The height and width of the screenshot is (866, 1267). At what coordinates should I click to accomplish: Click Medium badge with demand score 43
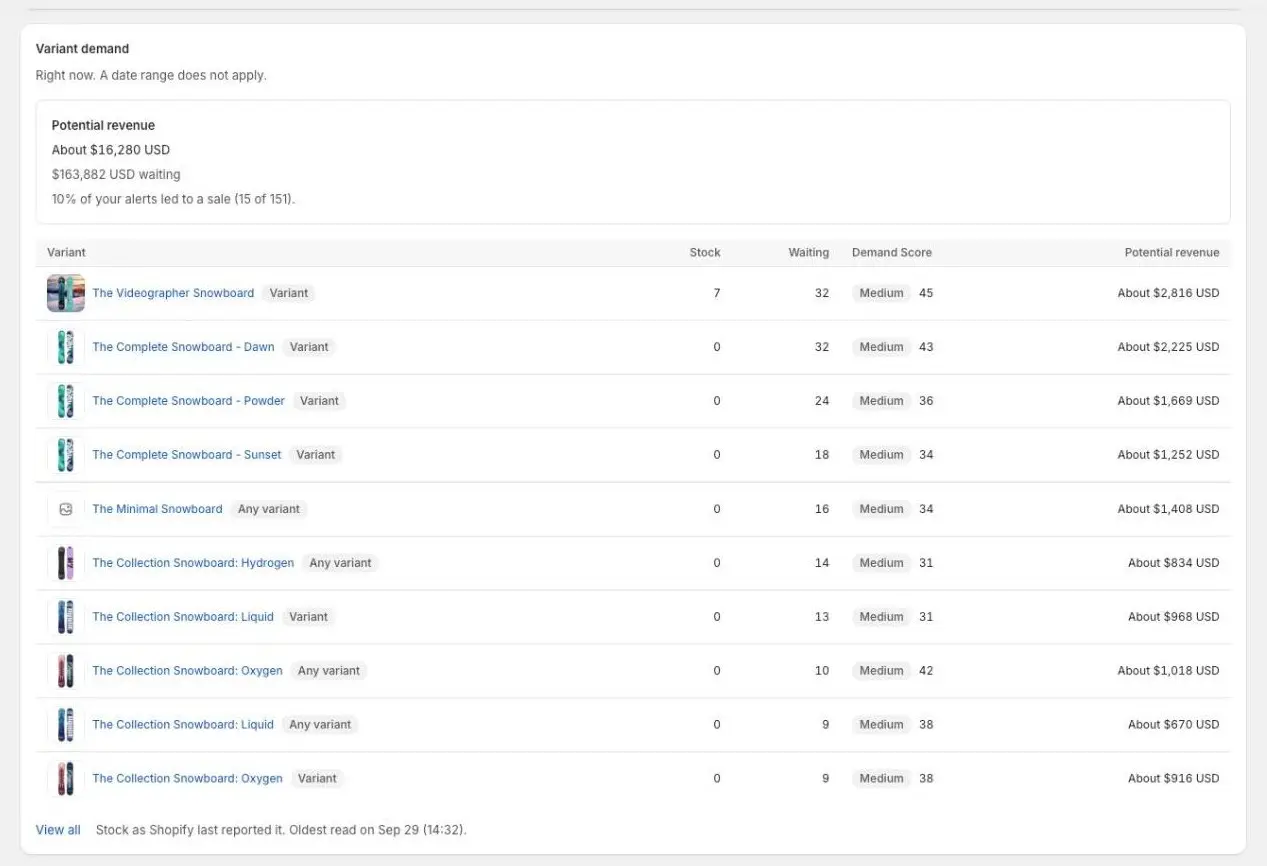click(881, 347)
